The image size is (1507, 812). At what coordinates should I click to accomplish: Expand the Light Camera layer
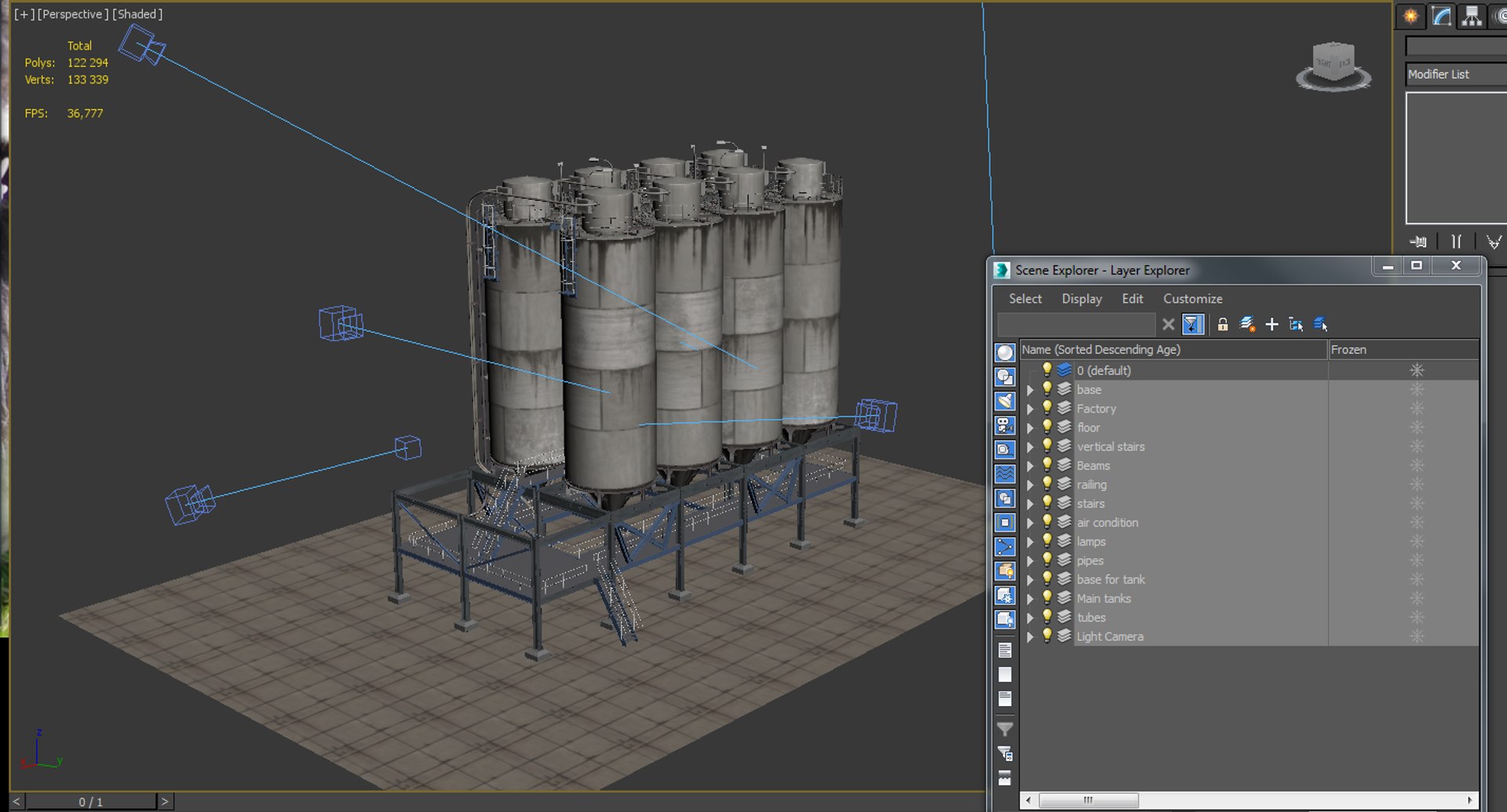(x=1030, y=637)
